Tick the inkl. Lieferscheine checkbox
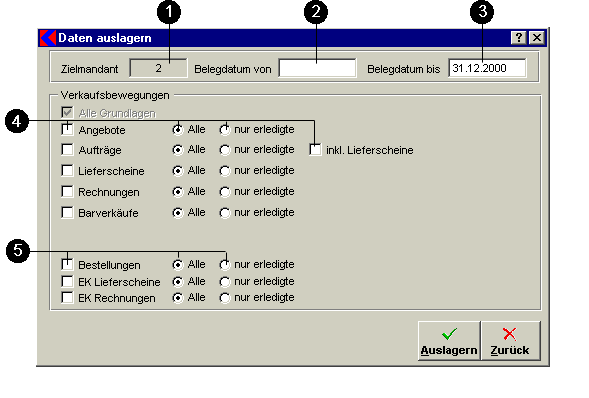The height and width of the screenshot is (398, 589). pos(316,150)
